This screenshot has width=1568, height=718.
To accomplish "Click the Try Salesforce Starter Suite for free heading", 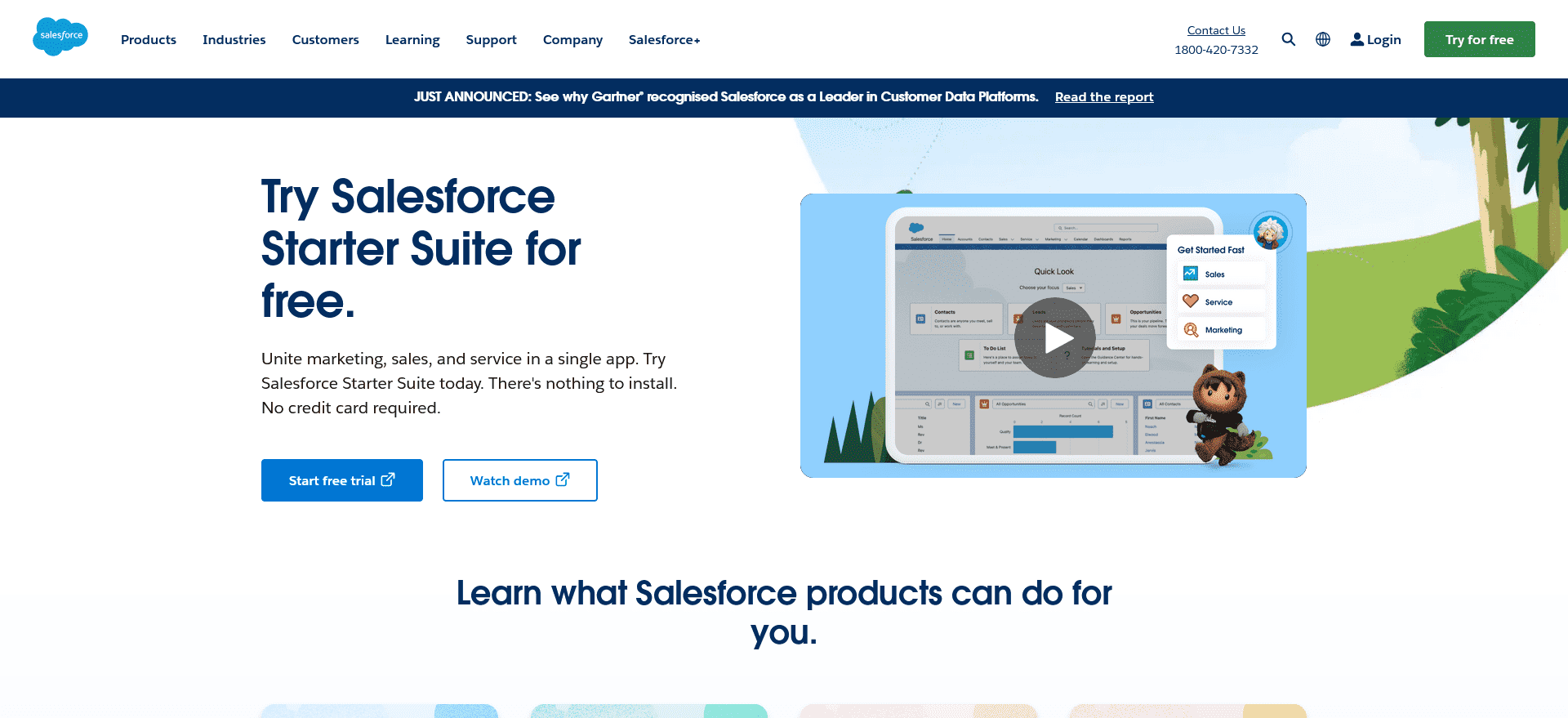I will tap(421, 248).
